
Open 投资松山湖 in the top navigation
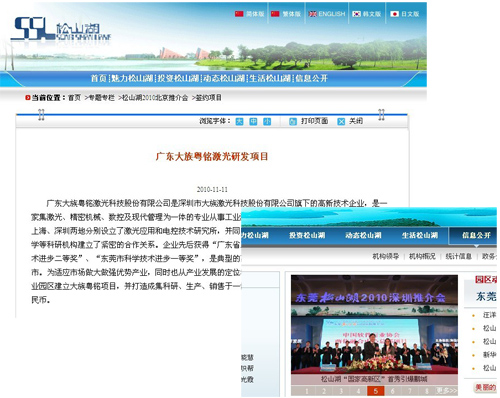[x=178, y=78]
